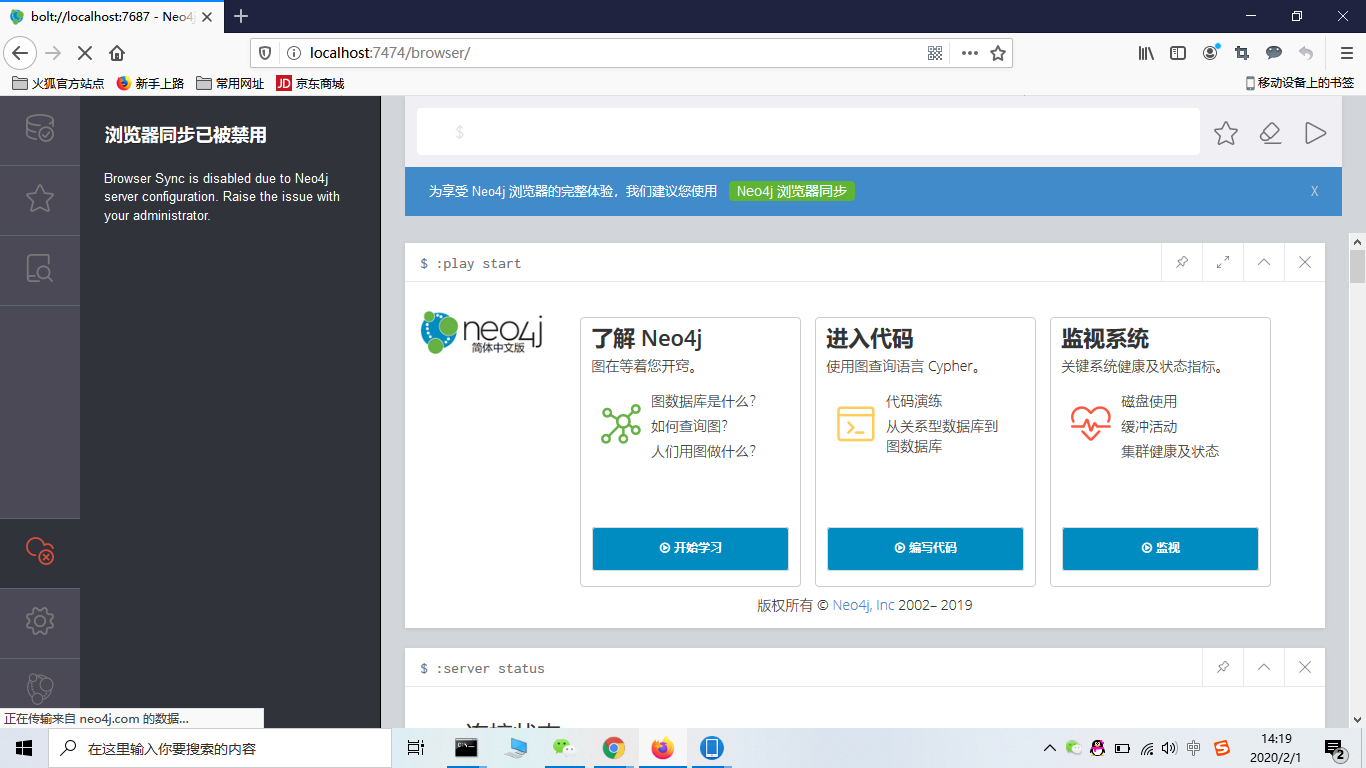Viewport: 1366px width, 768px height.
Task: Expand :play start frame to fullscreen
Action: pyautogui.click(x=1223, y=263)
